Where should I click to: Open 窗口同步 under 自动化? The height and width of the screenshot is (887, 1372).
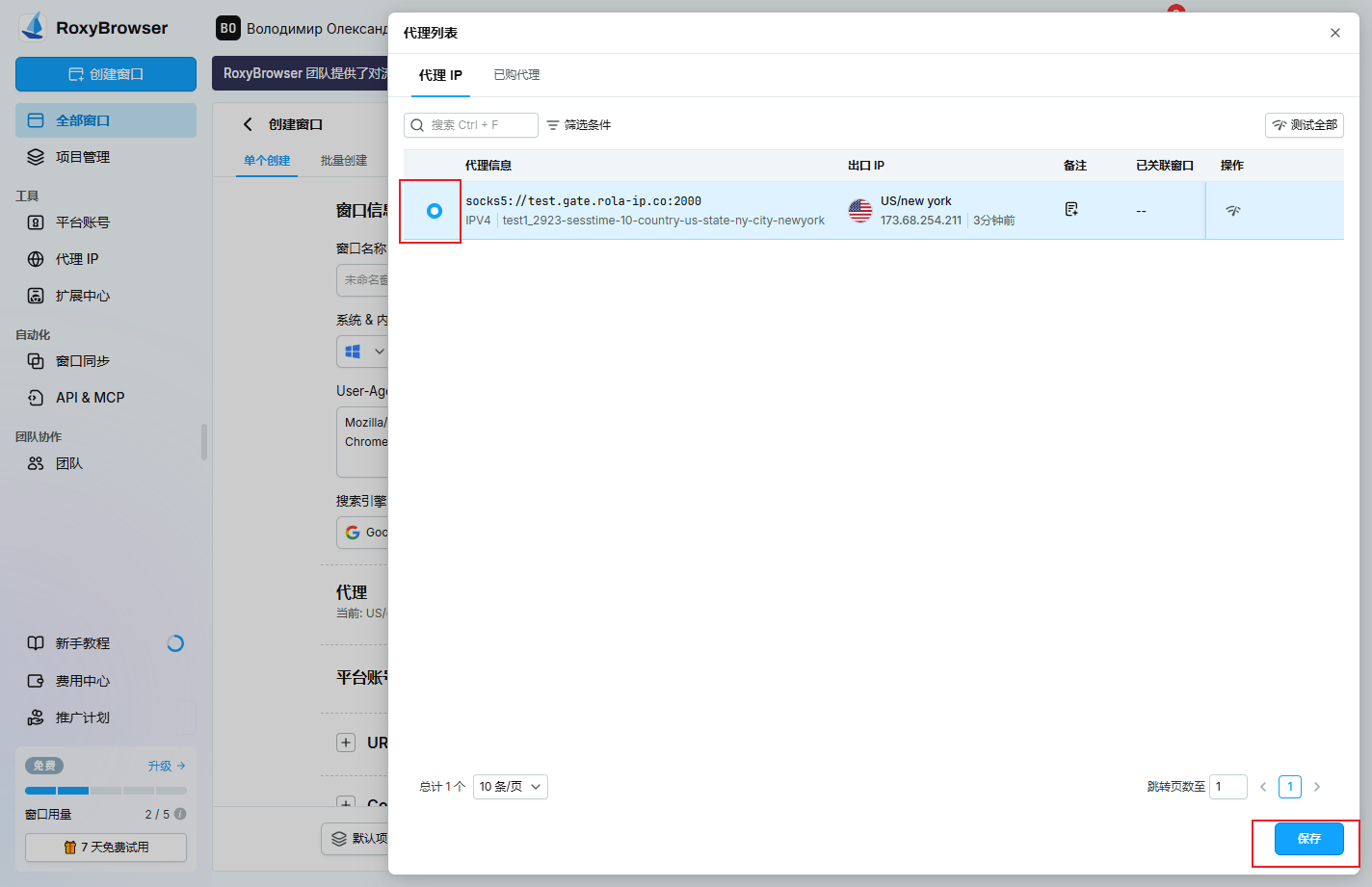[105, 360]
